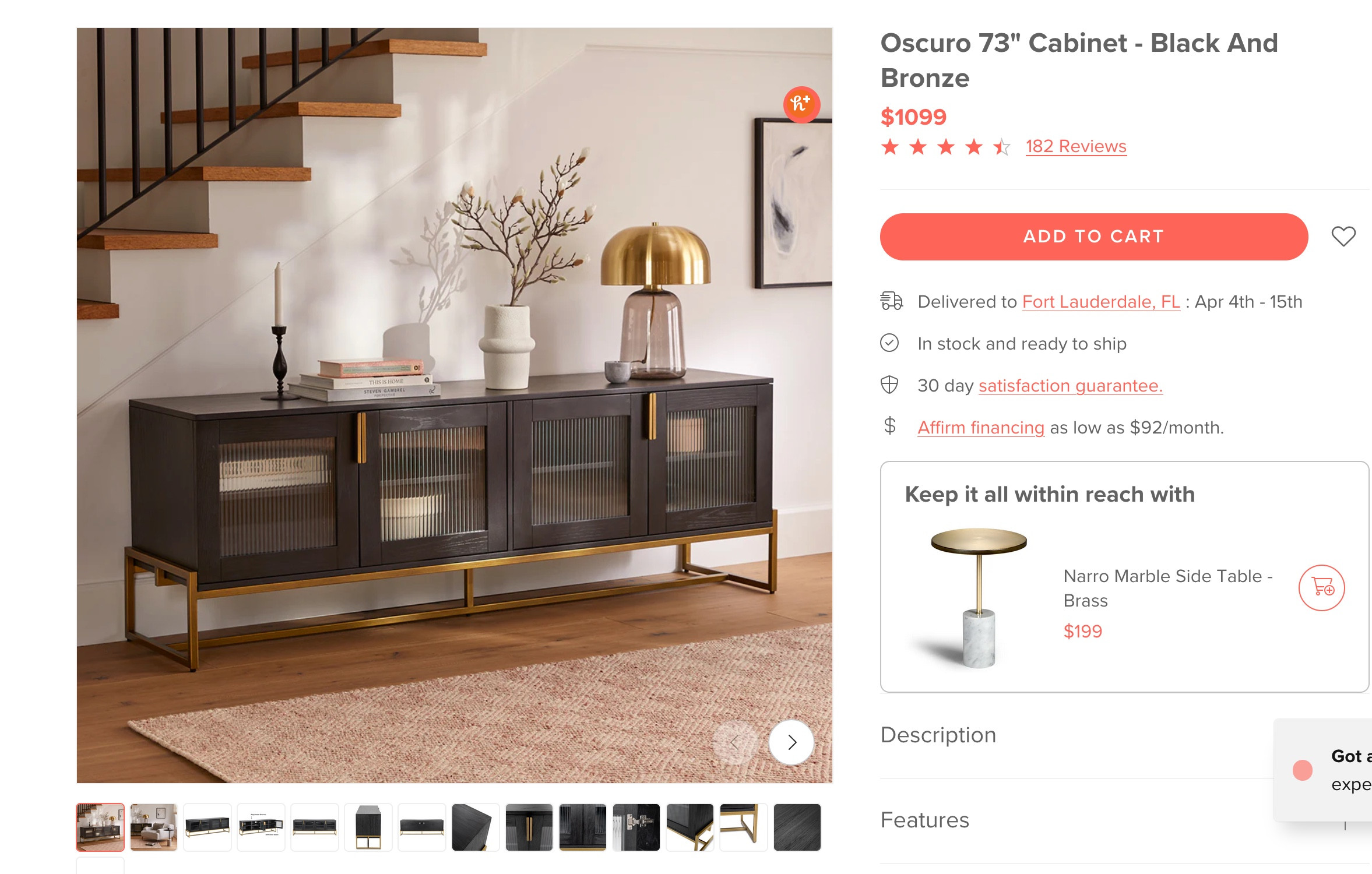
Task: Open the 182 Reviews link
Action: 1076,146
